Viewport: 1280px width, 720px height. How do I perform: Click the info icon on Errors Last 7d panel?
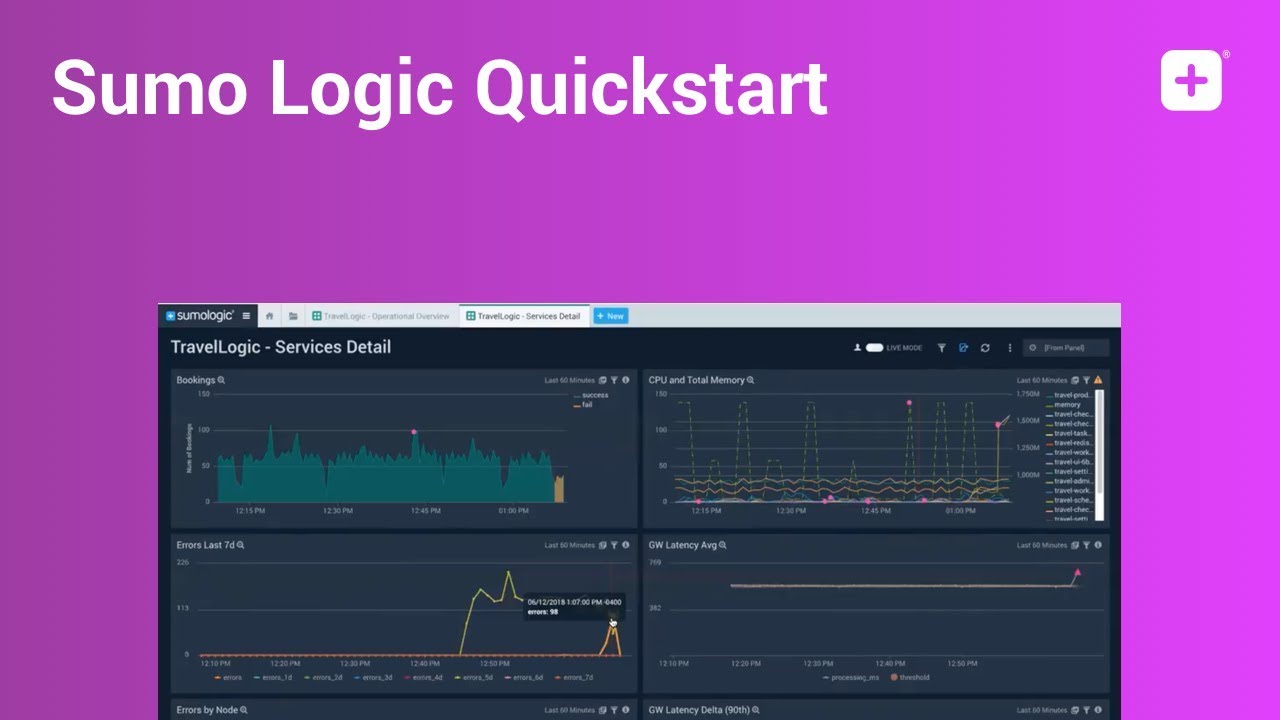tap(626, 545)
